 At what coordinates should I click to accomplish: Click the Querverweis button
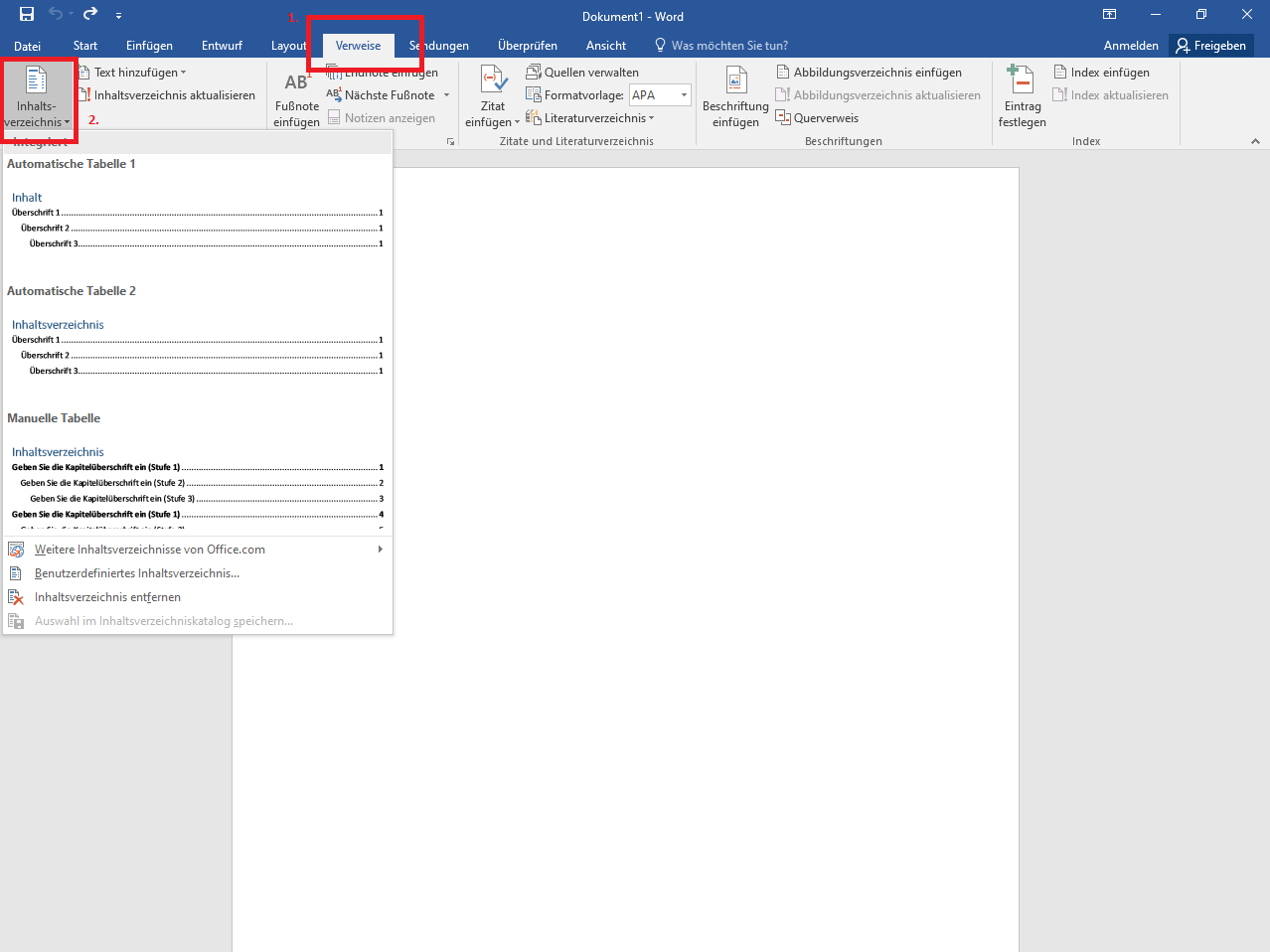817,118
